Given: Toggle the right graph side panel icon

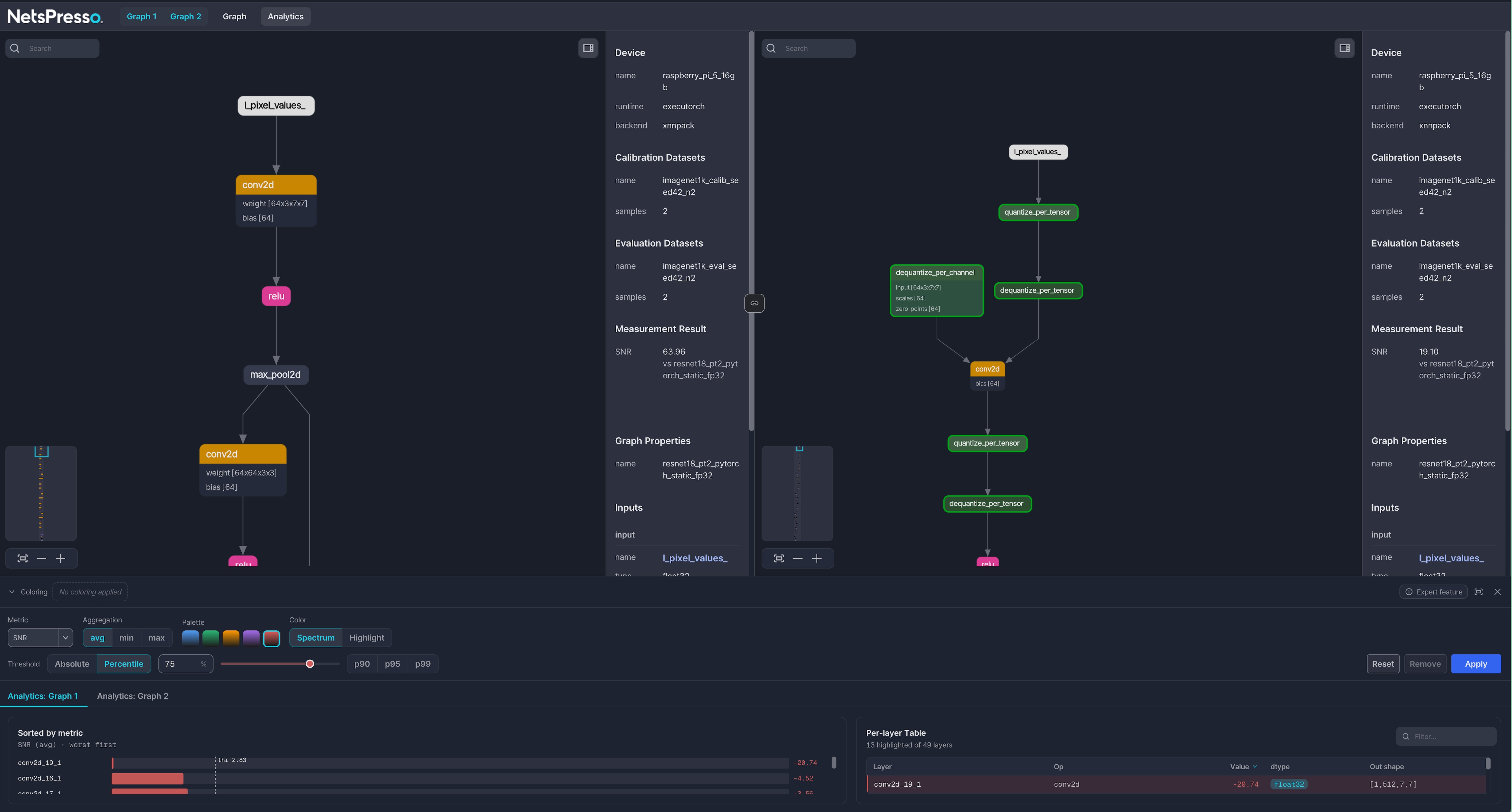Looking at the screenshot, I should click(x=1344, y=48).
